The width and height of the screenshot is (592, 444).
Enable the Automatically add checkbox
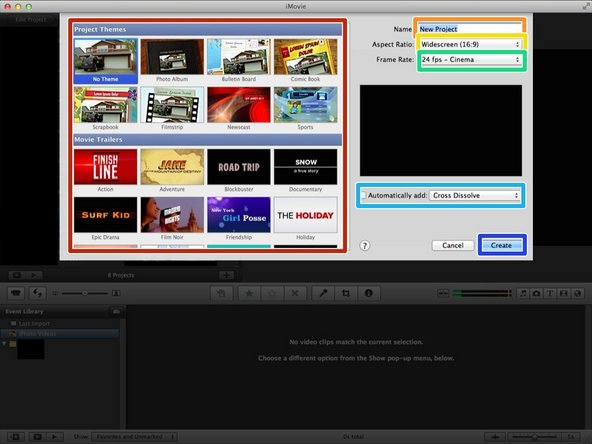coord(363,195)
